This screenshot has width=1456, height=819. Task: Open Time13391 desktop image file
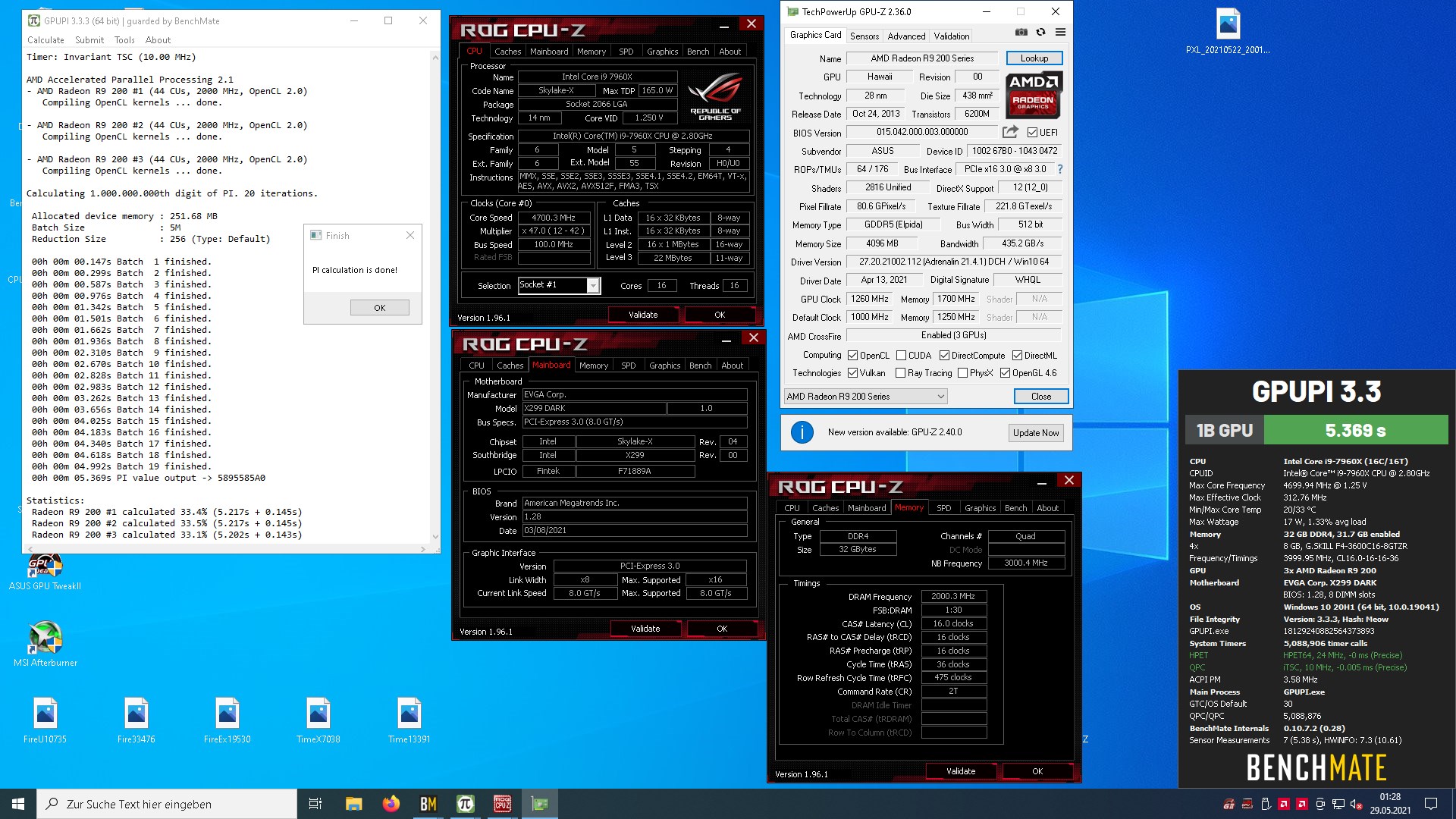(x=409, y=720)
